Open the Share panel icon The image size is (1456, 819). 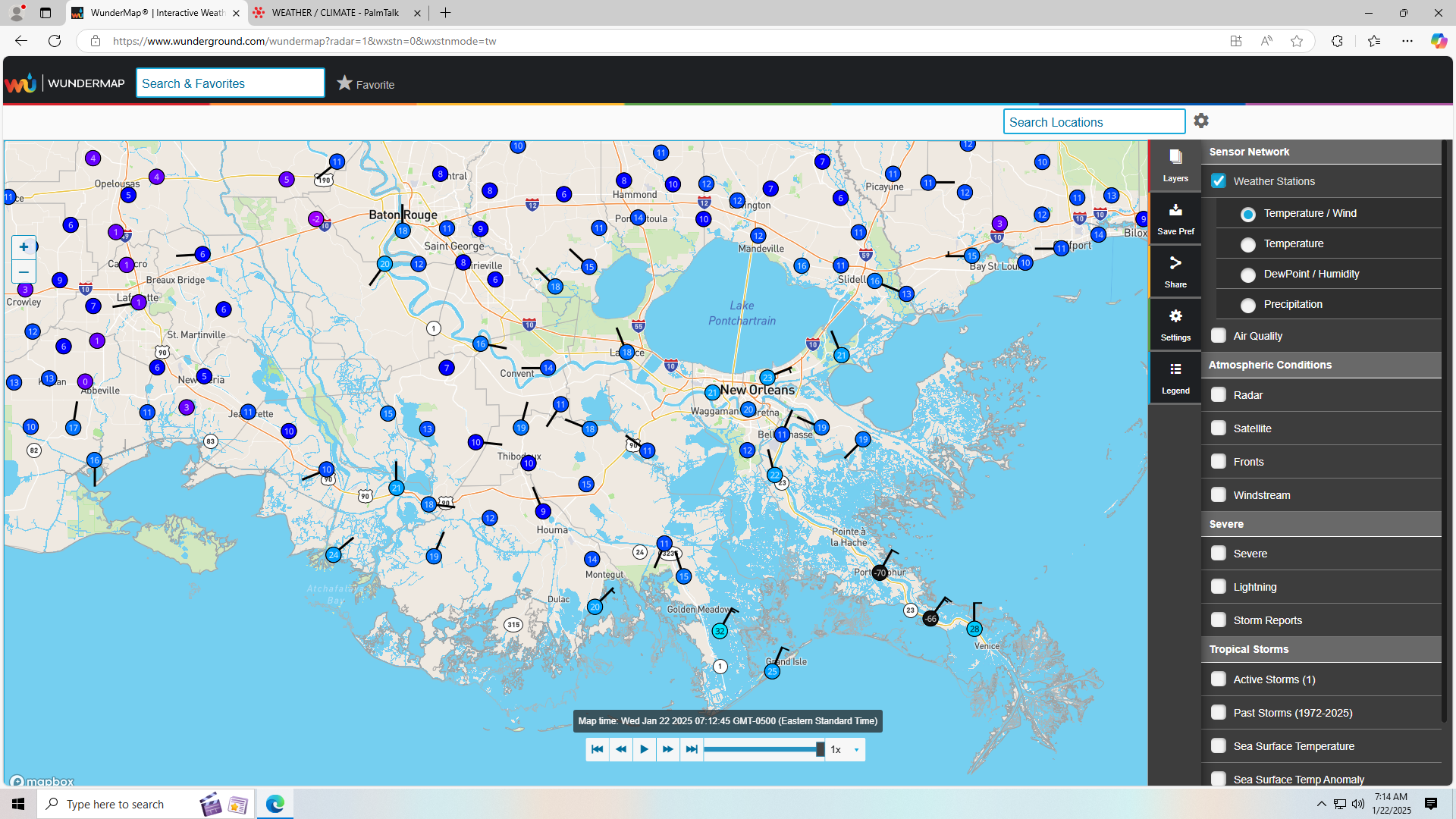(1175, 271)
